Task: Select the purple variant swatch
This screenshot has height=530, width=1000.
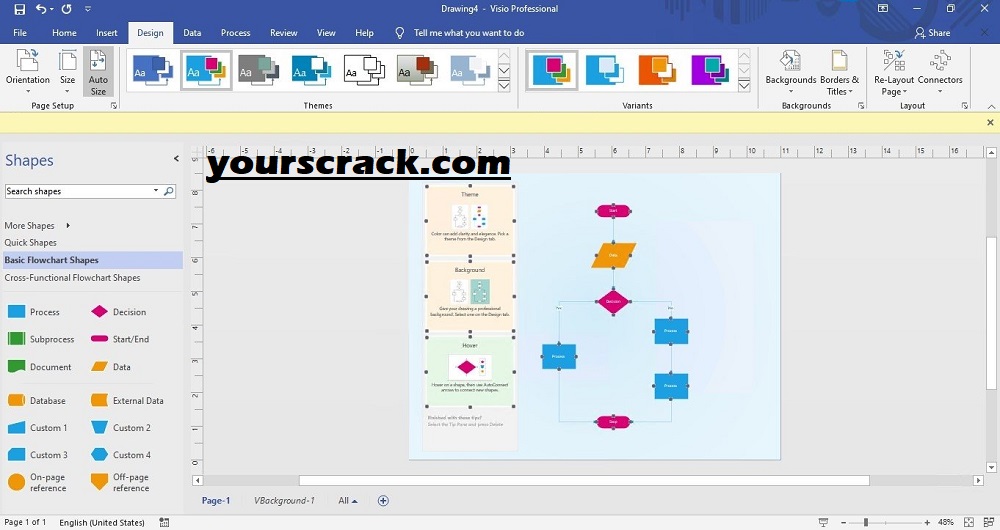Action: [710, 70]
